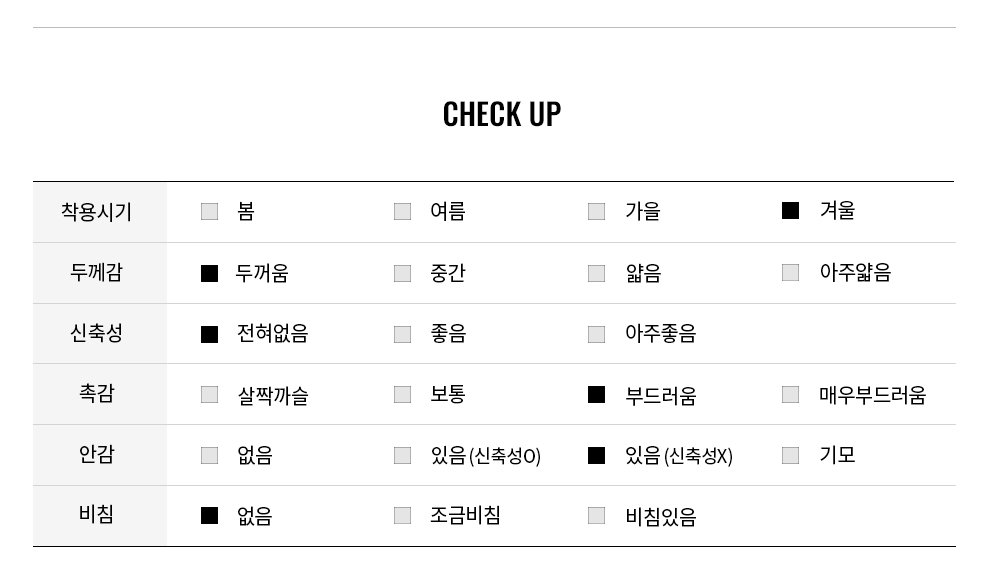Check the 기모 lining checkbox
Image resolution: width=996 pixels, height=574 pixels.
click(x=790, y=455)
